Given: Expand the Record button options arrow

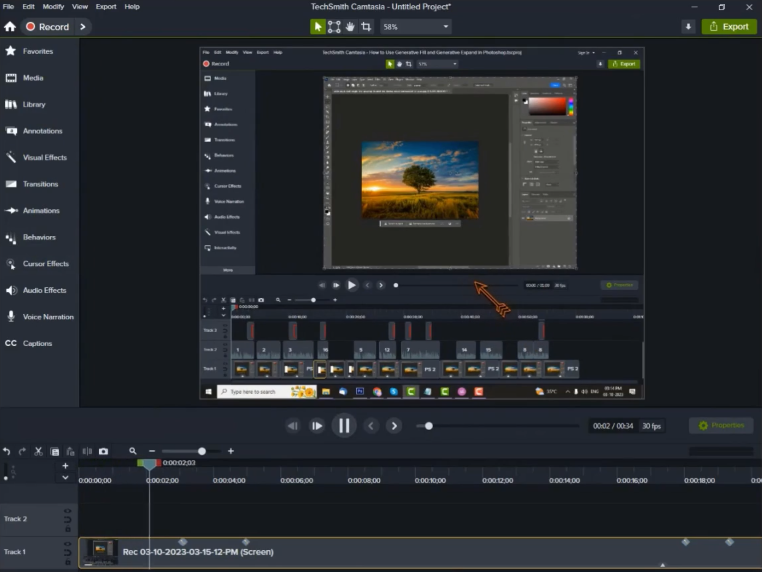Looking at the screenshot, I should (x=82, y=27).
